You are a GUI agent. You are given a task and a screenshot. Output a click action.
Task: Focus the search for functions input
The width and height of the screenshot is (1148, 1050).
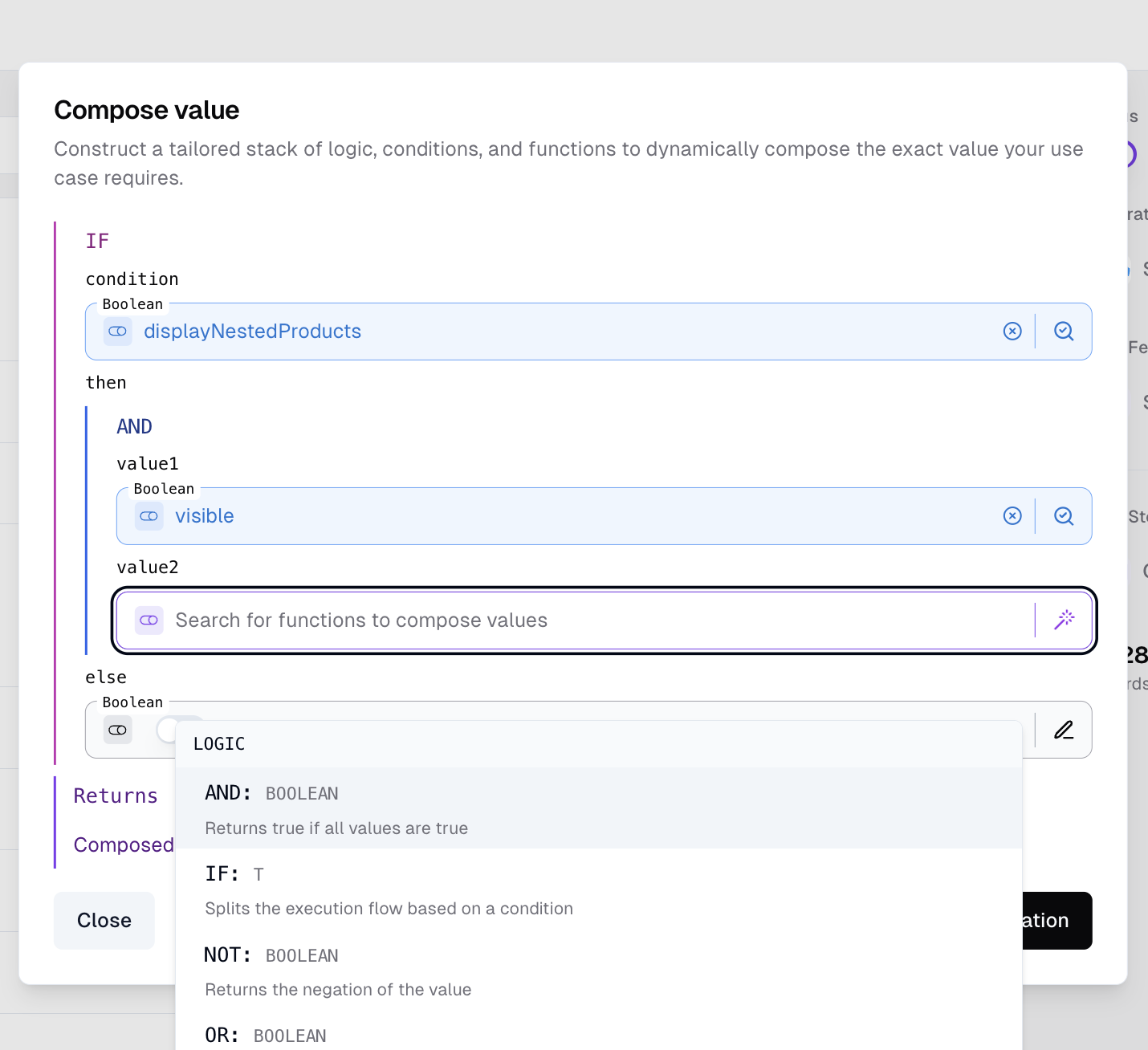click(x=482, y=620)
